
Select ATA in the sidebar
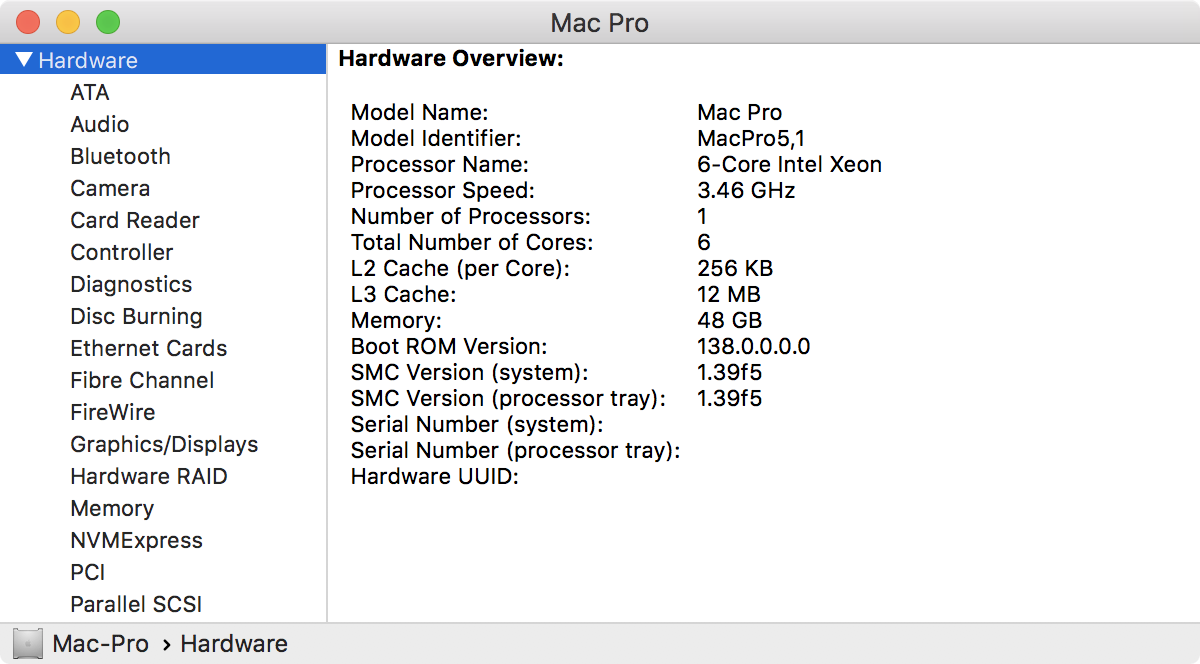tap(90, 92)
